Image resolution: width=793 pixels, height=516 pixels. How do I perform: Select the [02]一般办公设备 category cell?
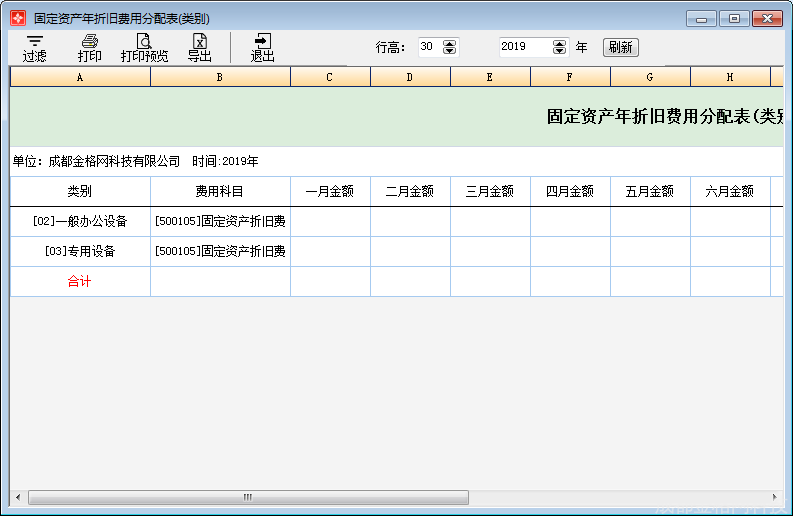coord(80,221)
